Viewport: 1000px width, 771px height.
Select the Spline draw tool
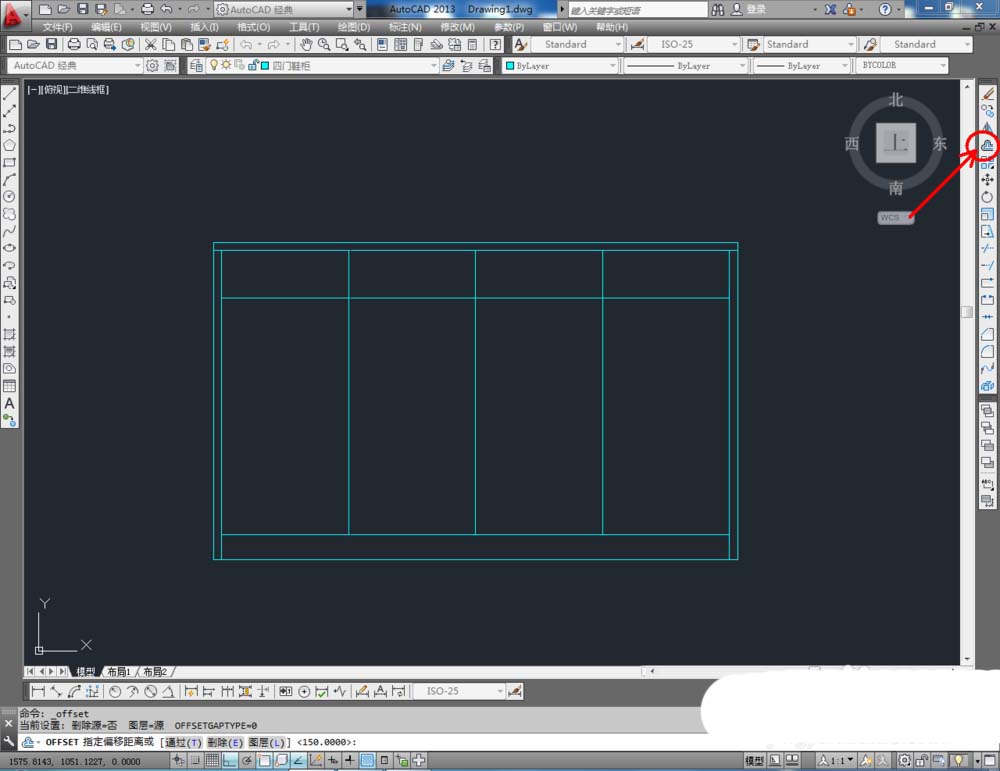10,231
